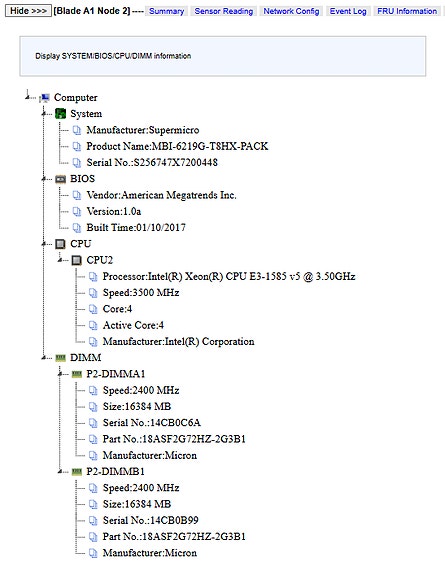This screenshot has height=575, width=445.
Task: Click the CPU2 processor icon
Action: tap(76, 260)
